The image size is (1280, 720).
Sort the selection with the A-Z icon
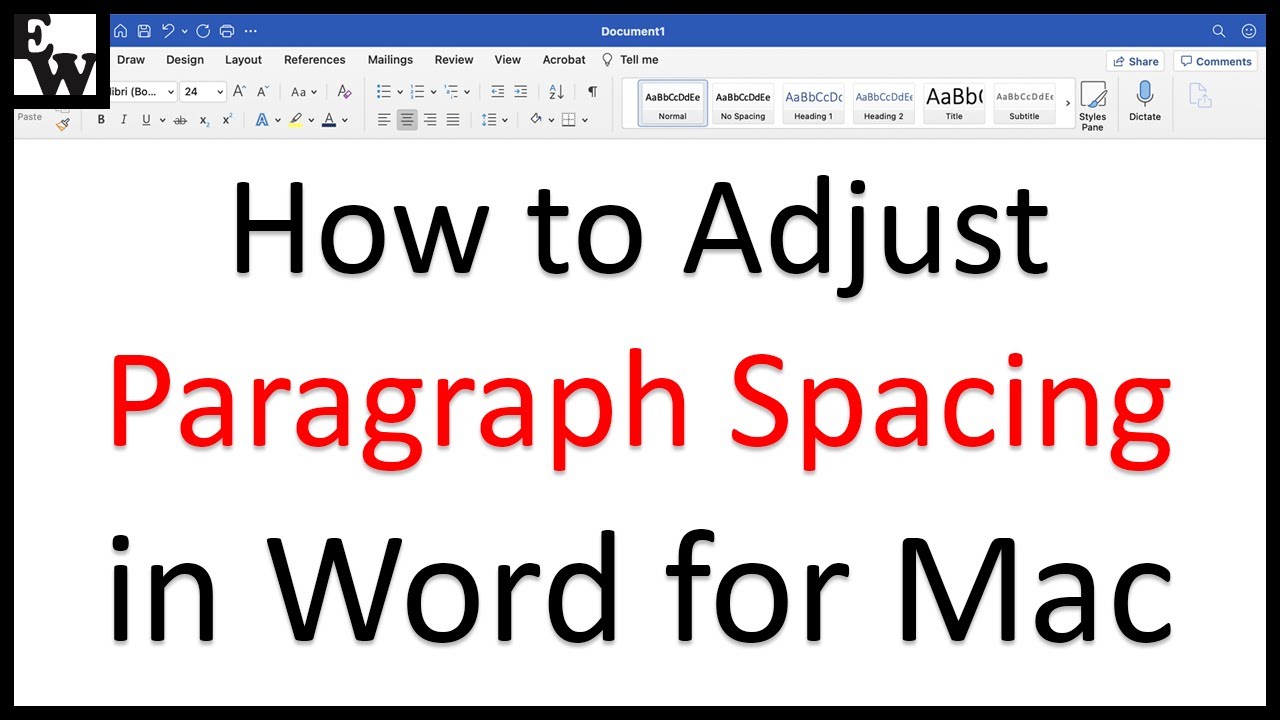(557, 92)
